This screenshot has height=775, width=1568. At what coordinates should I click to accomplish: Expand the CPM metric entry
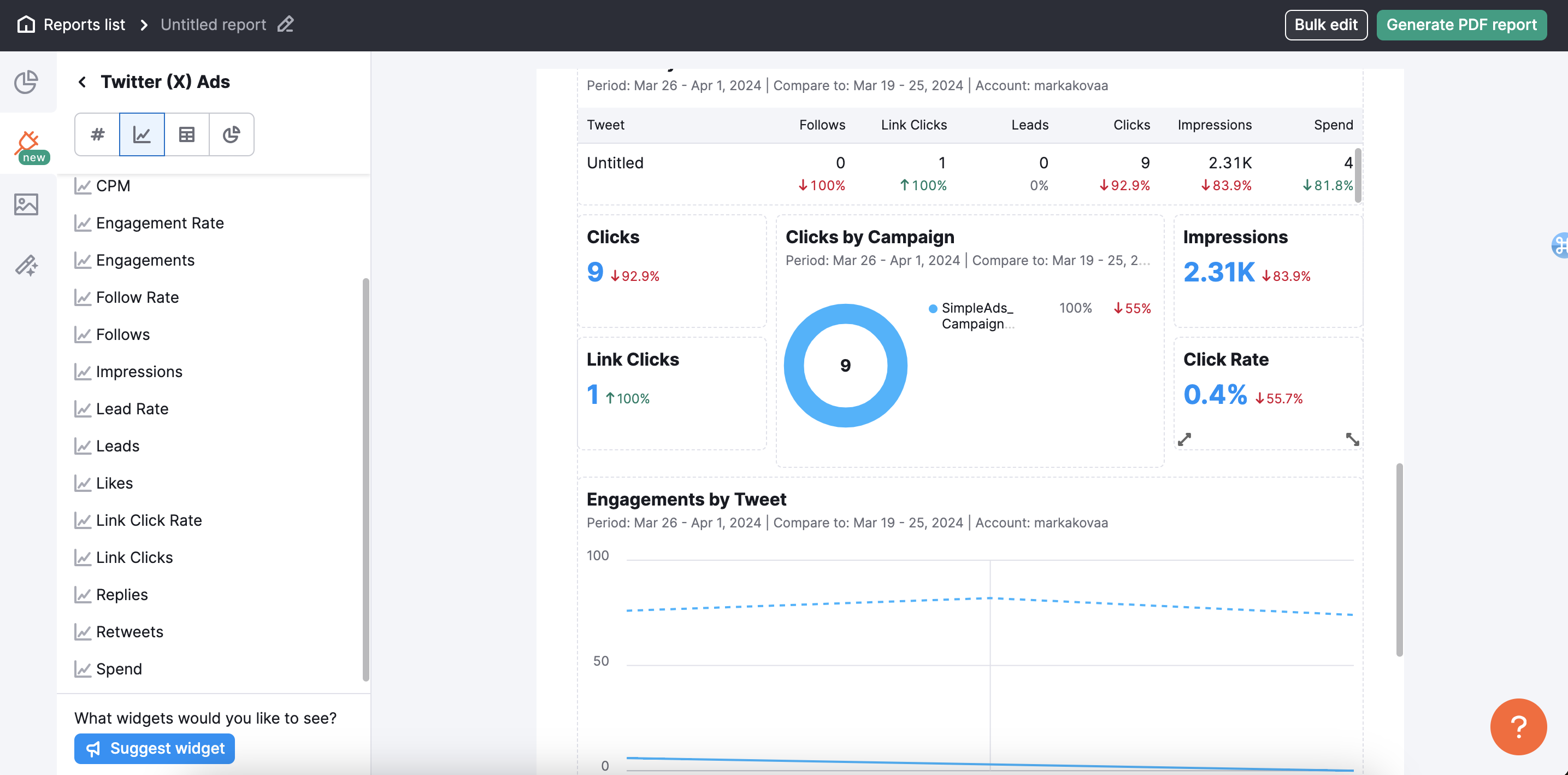pos(112,185)
